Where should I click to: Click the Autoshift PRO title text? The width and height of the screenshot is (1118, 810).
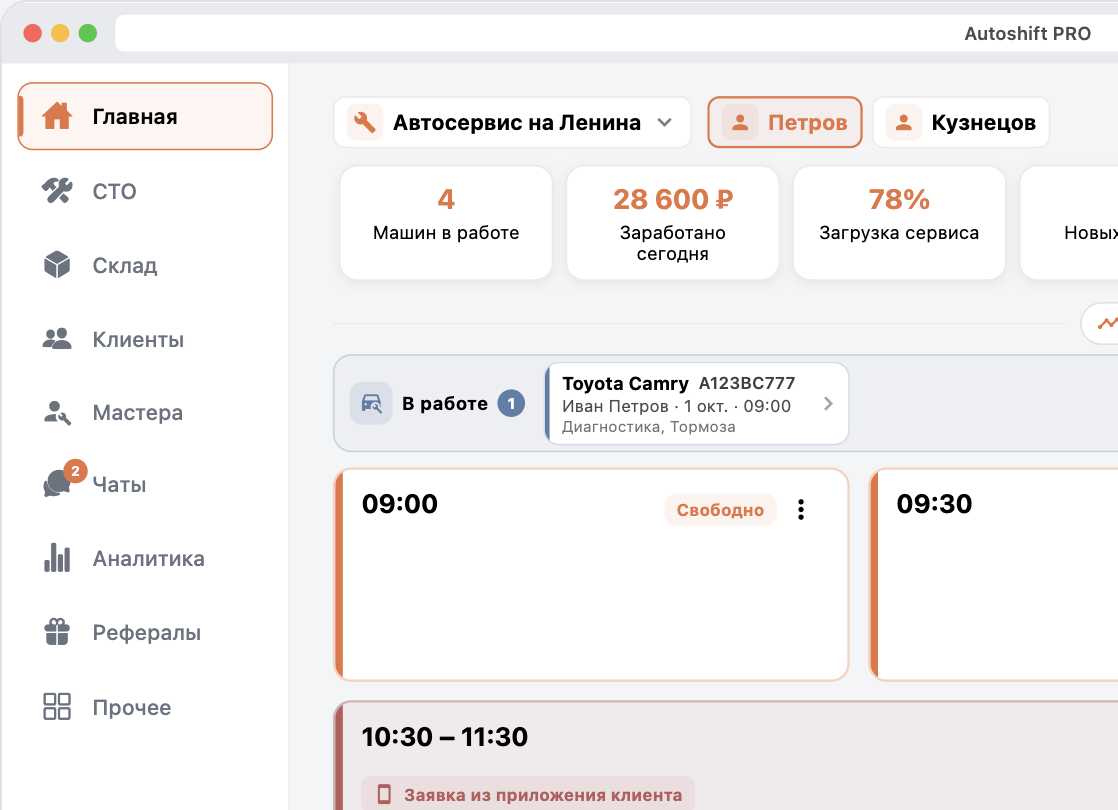pyautogui.click(x=1027, y=34)
